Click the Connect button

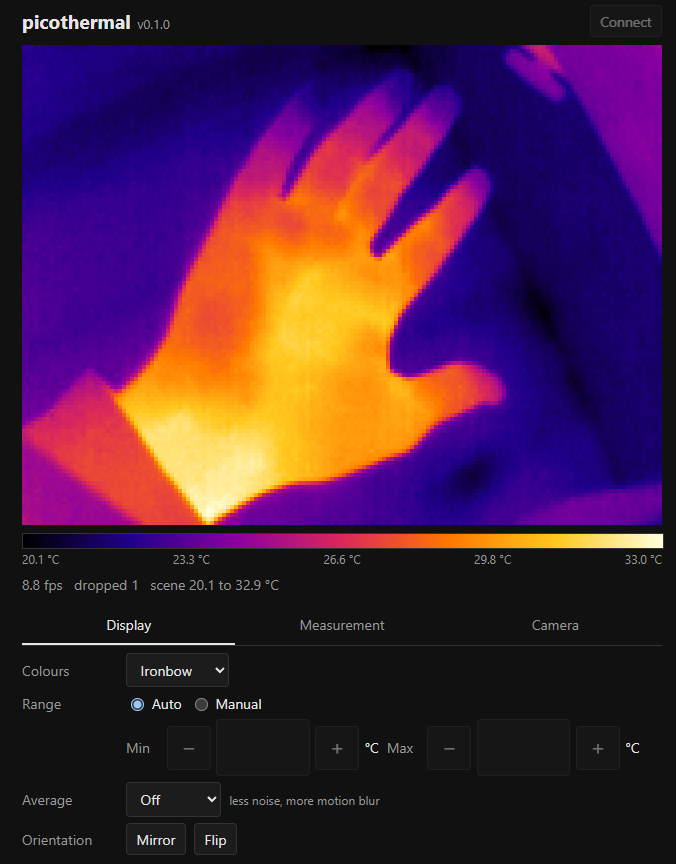[x=625, y=21]
